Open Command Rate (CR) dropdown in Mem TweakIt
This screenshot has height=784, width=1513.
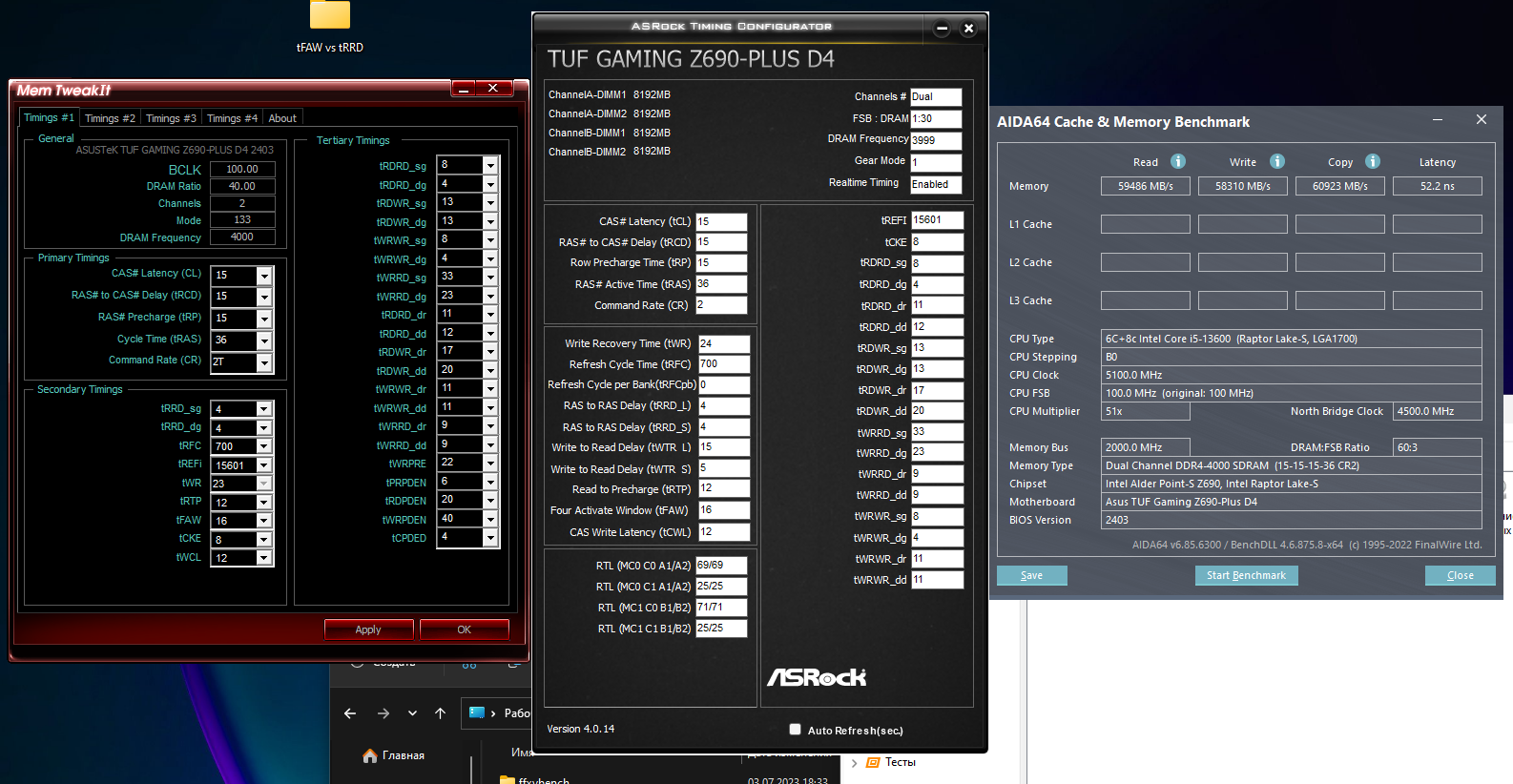click(x=264, y=362)
